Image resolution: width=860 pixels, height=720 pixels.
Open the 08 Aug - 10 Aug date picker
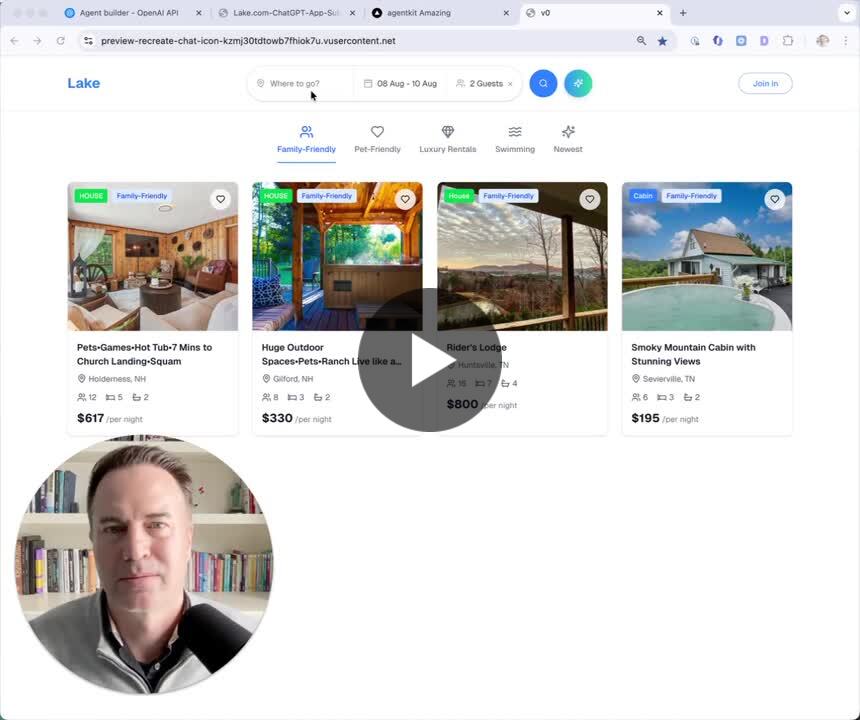click(400, 84)
